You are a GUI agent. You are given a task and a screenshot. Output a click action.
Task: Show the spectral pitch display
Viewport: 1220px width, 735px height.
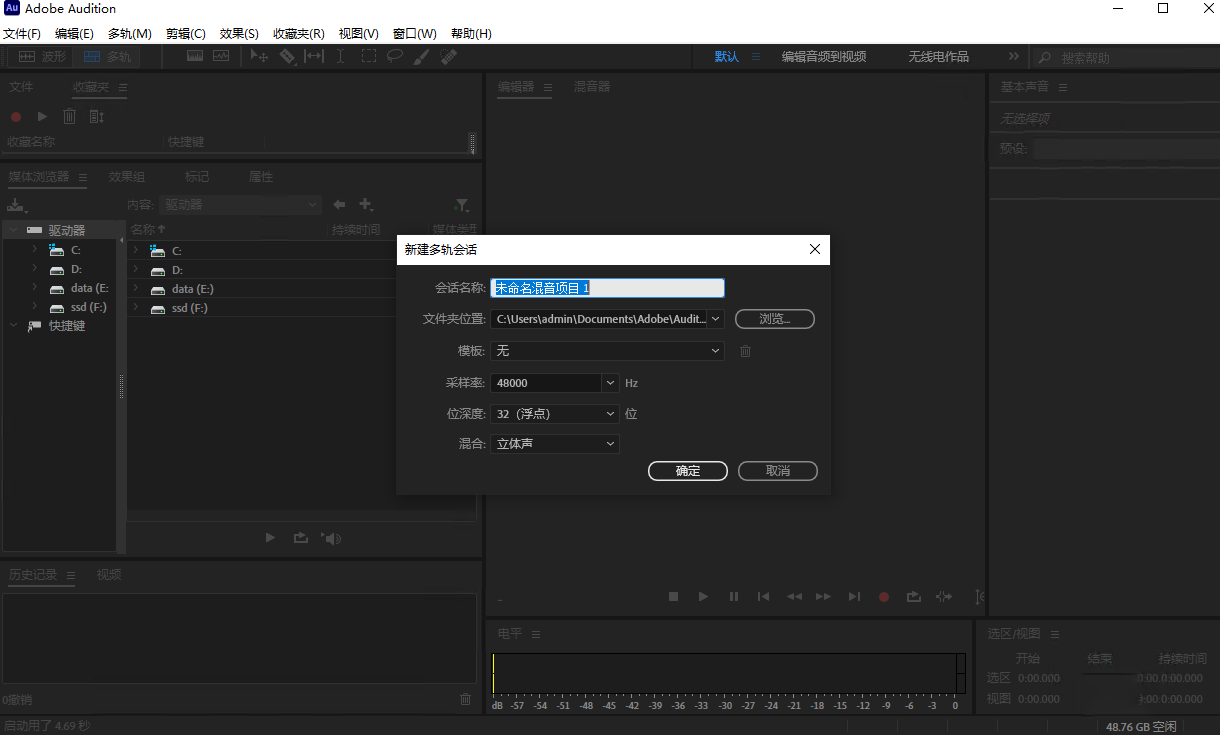coord(221,57)
